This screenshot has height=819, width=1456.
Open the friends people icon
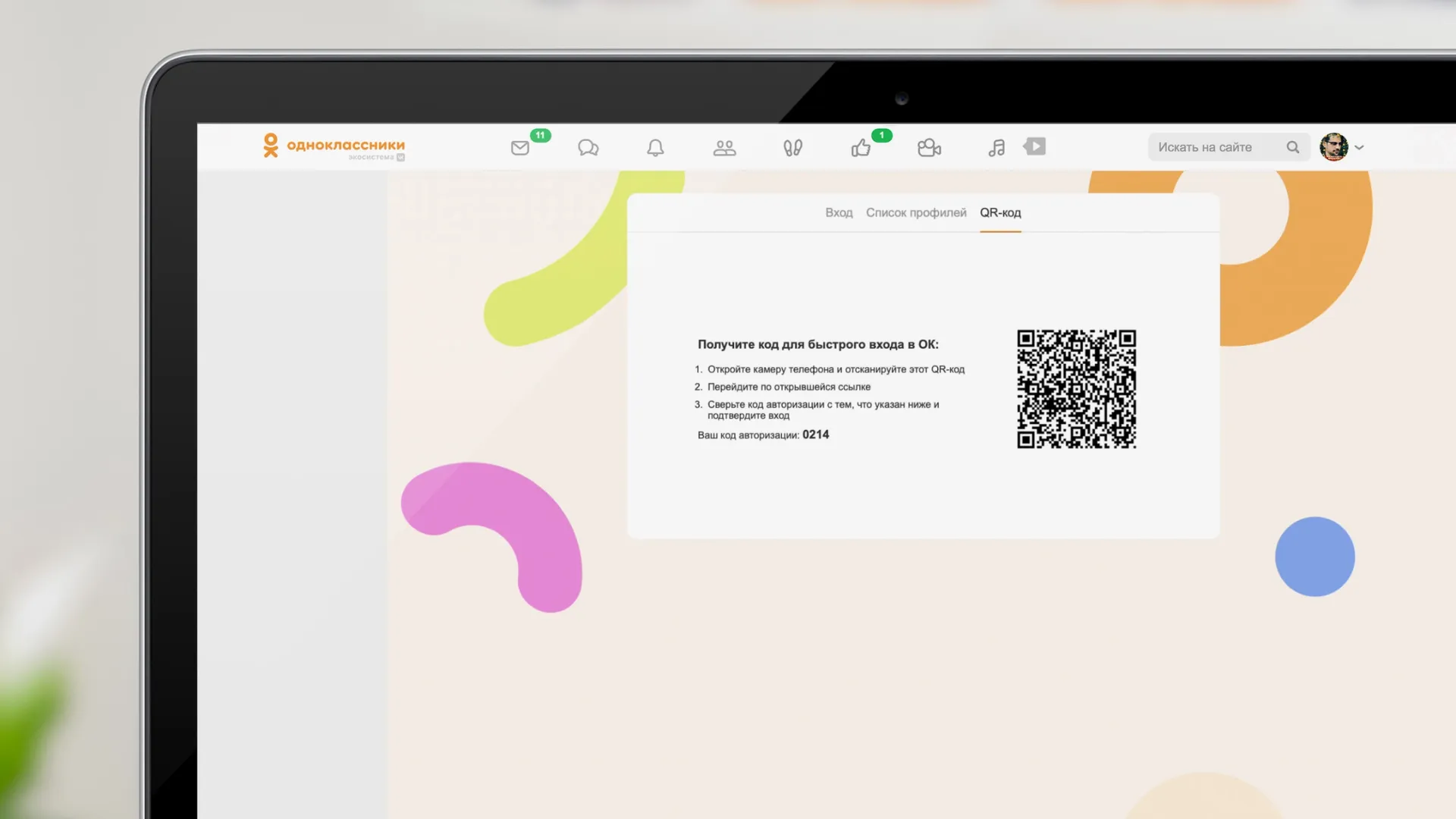point(725,148)
